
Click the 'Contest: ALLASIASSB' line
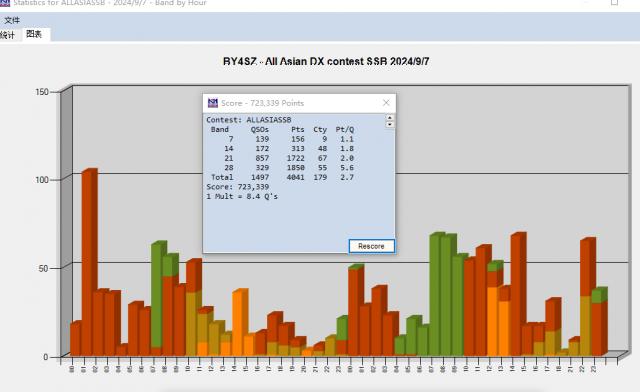click(249, 120)
